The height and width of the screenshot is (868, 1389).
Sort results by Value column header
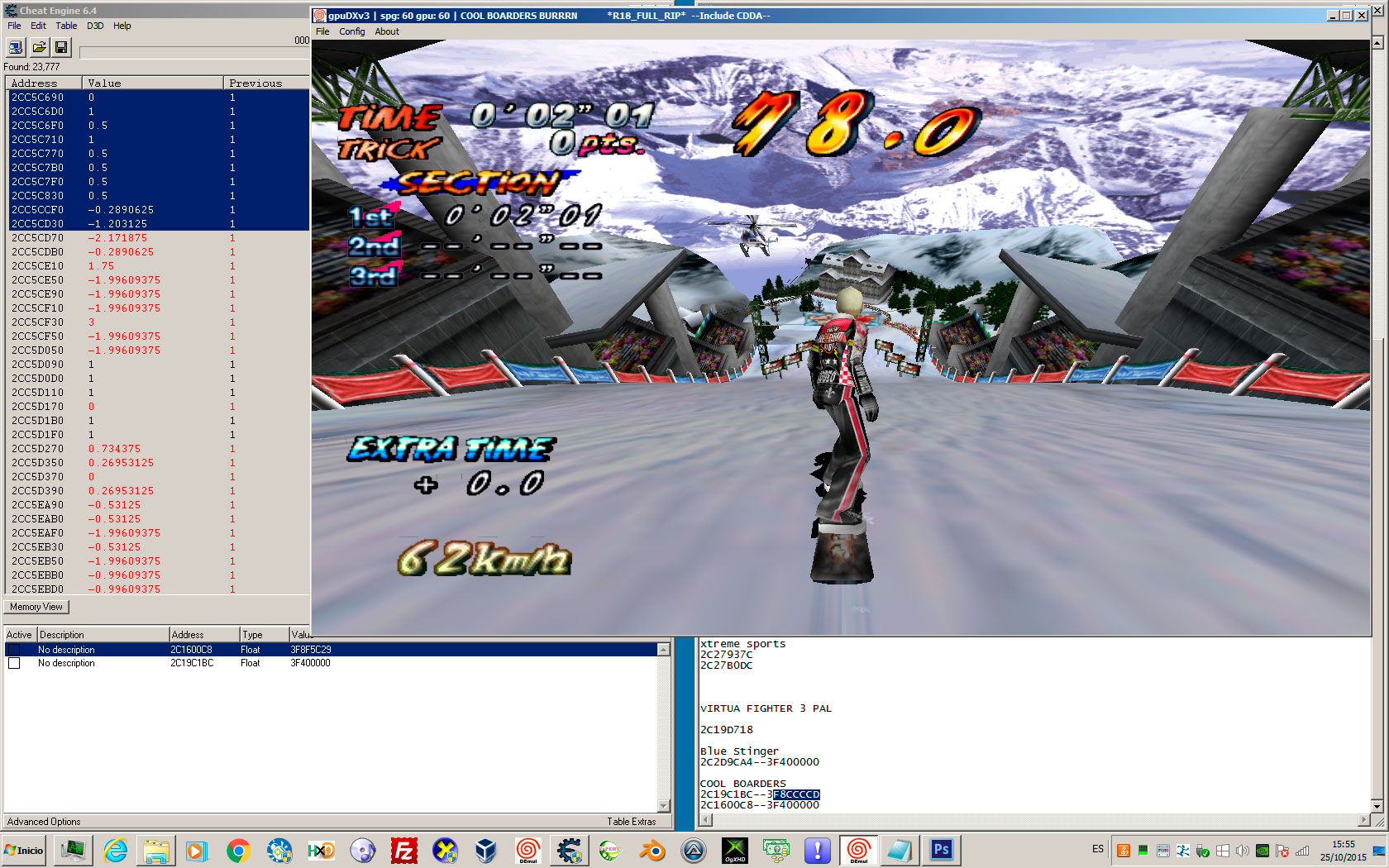pos(153,83)
